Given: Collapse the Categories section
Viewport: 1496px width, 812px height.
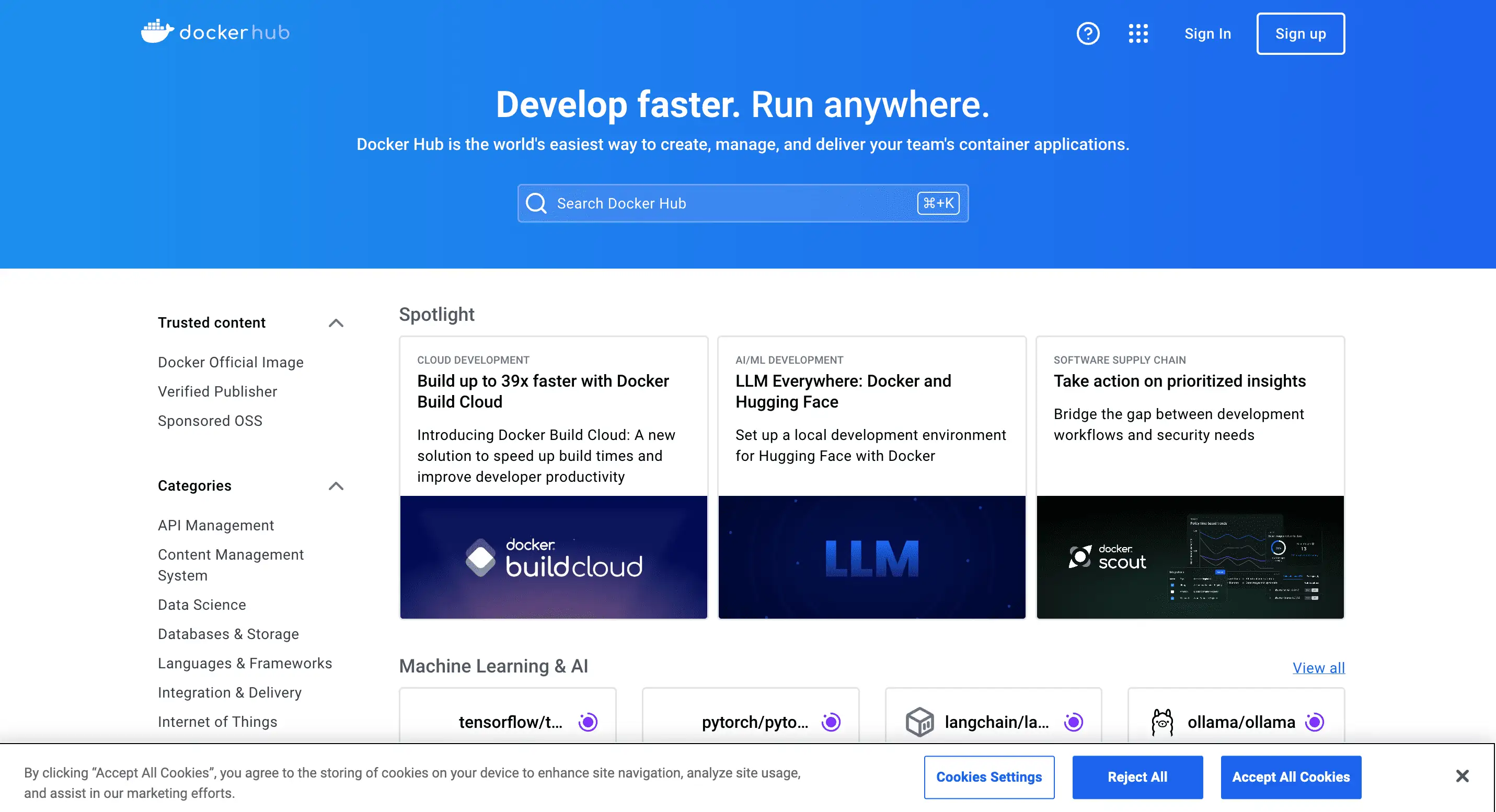Looking at the screenshot, I should point(336,486).
